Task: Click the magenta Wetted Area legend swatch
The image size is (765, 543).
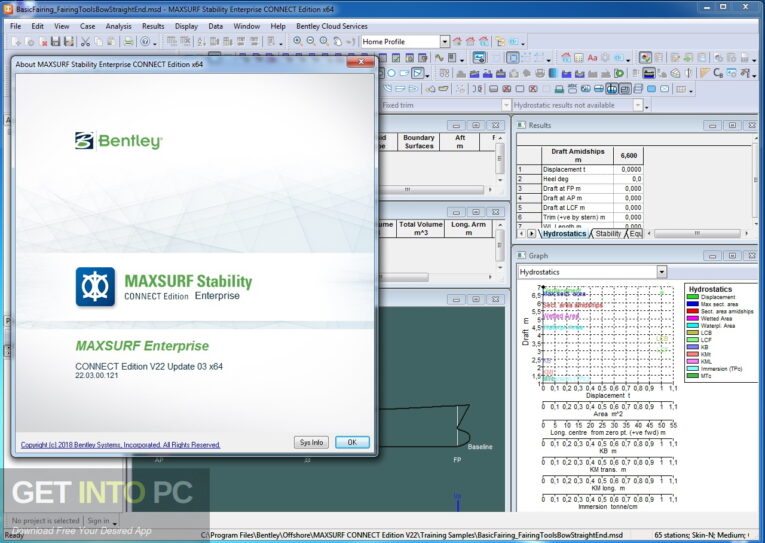Action: (692, 318)
